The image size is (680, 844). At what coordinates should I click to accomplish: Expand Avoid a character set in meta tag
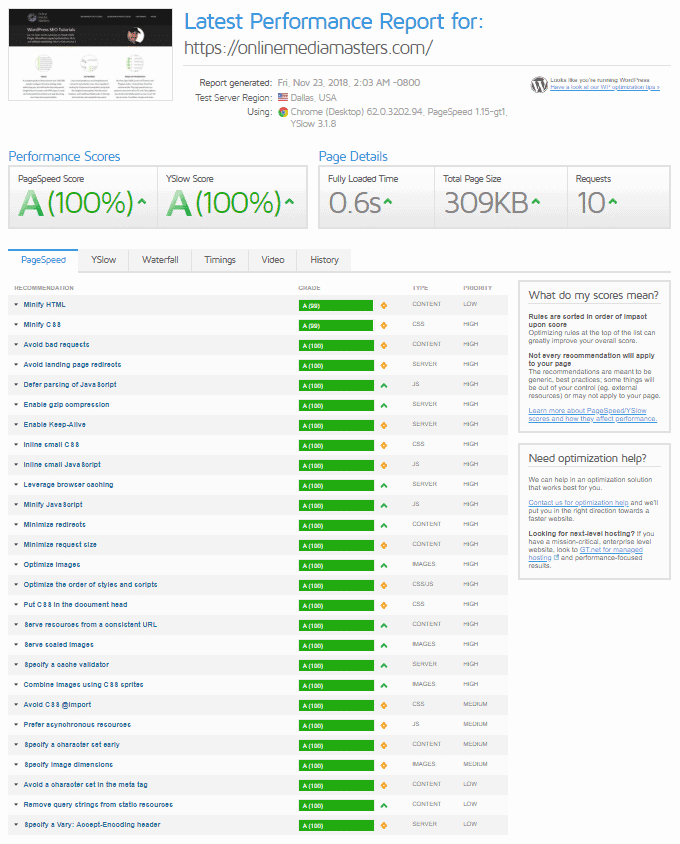16,785
